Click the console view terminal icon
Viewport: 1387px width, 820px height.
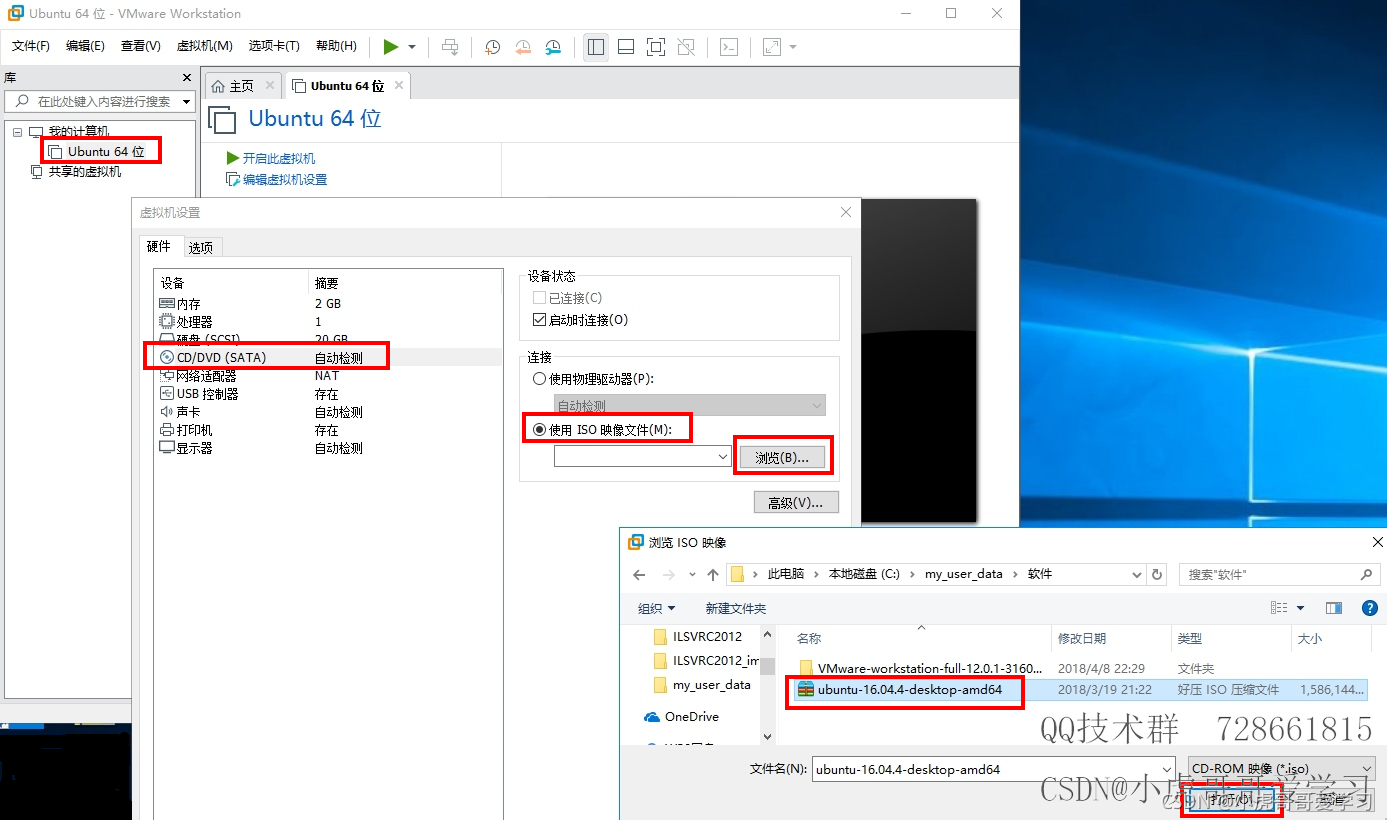[x=730, y=46]
